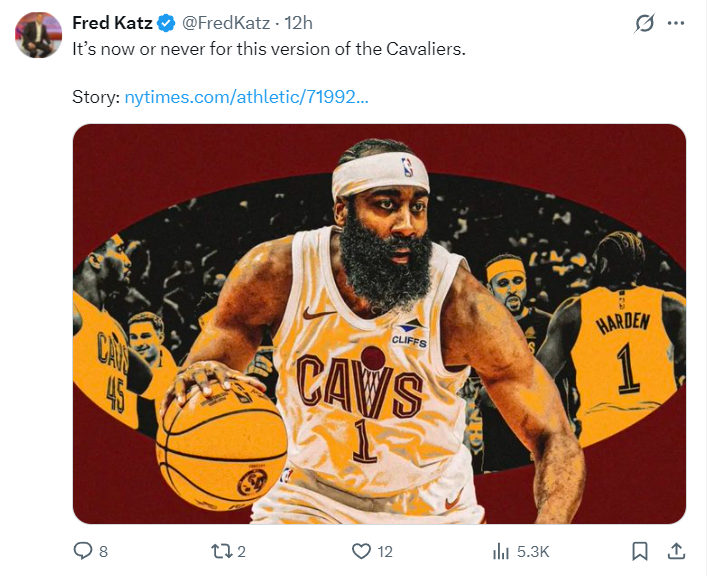This screenshot has height=576, width=708.
Task: Click the Fred Katz display name
Action: point(112,23)
